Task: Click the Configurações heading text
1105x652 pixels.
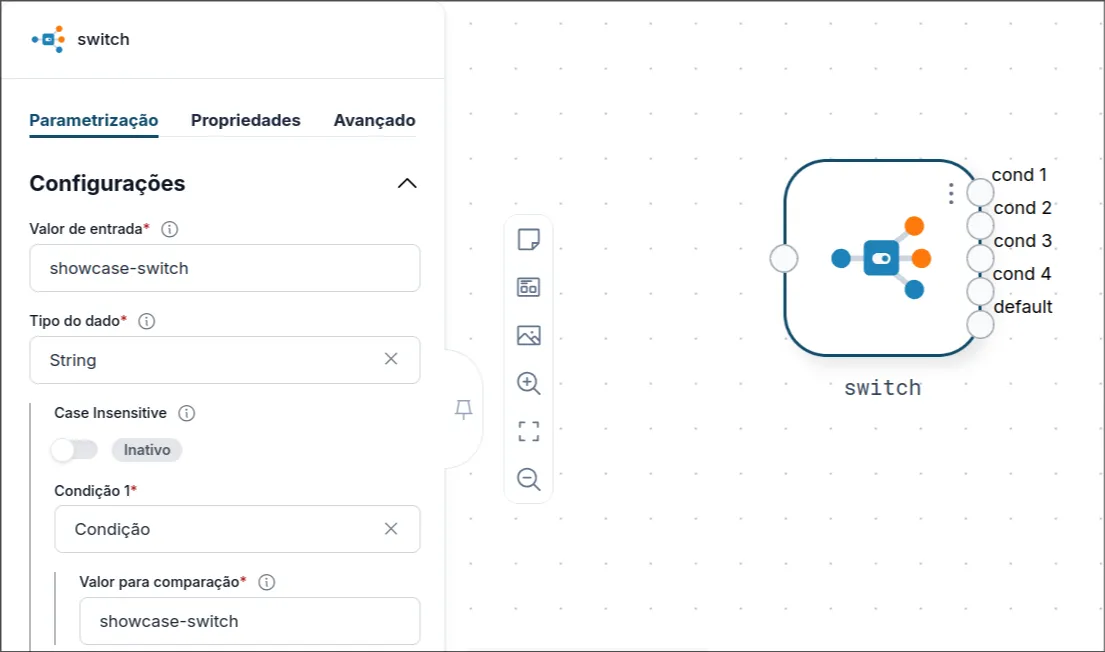Action: click(x=107, y=183)
